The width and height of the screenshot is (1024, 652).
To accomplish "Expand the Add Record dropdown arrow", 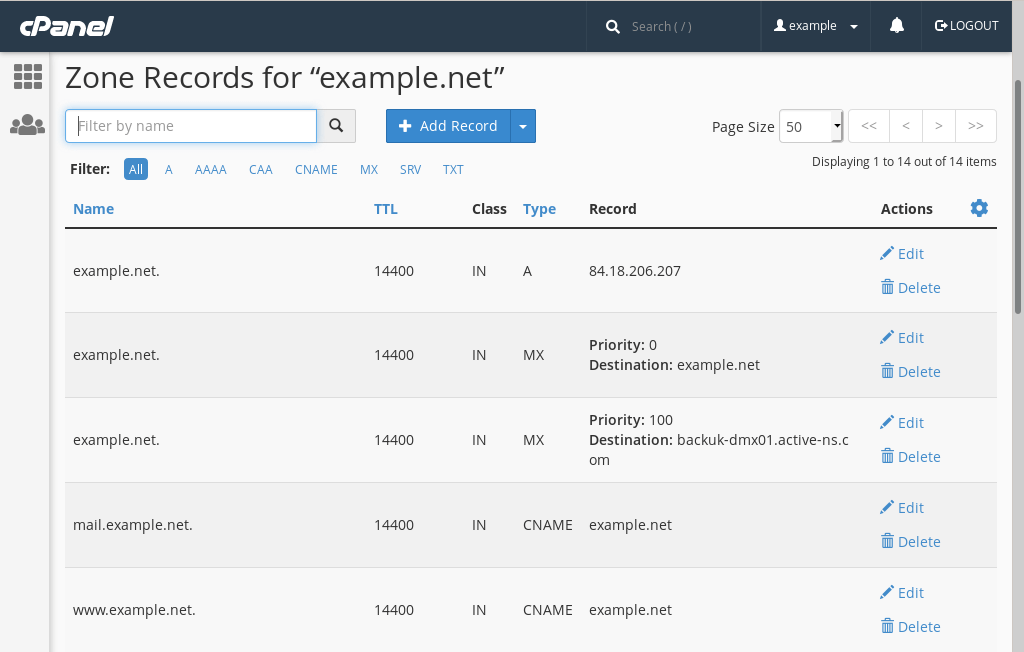I will click(x=523, y=126).
